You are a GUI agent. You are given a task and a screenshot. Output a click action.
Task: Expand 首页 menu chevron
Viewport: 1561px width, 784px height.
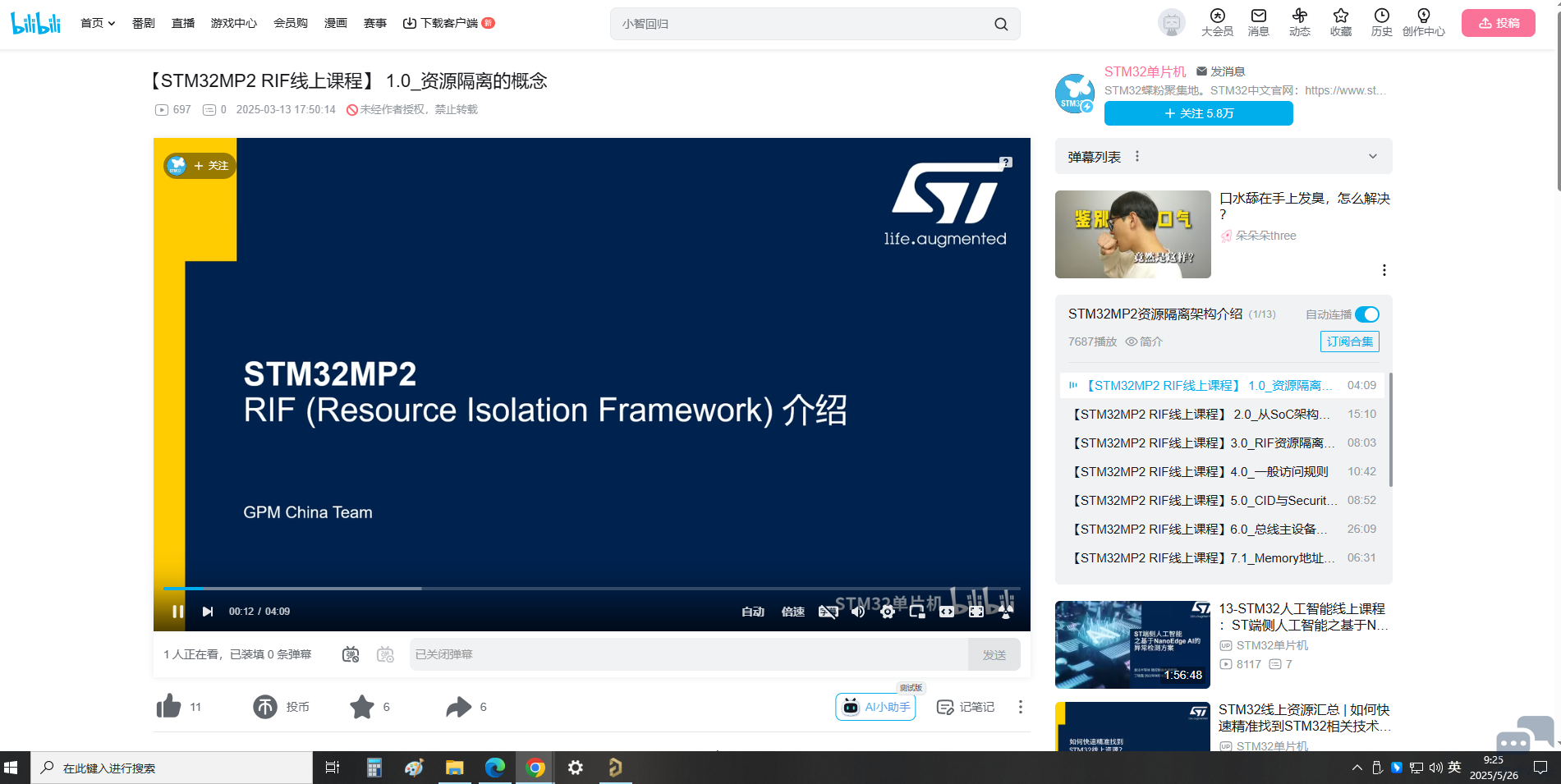click(x=111, y=24)
